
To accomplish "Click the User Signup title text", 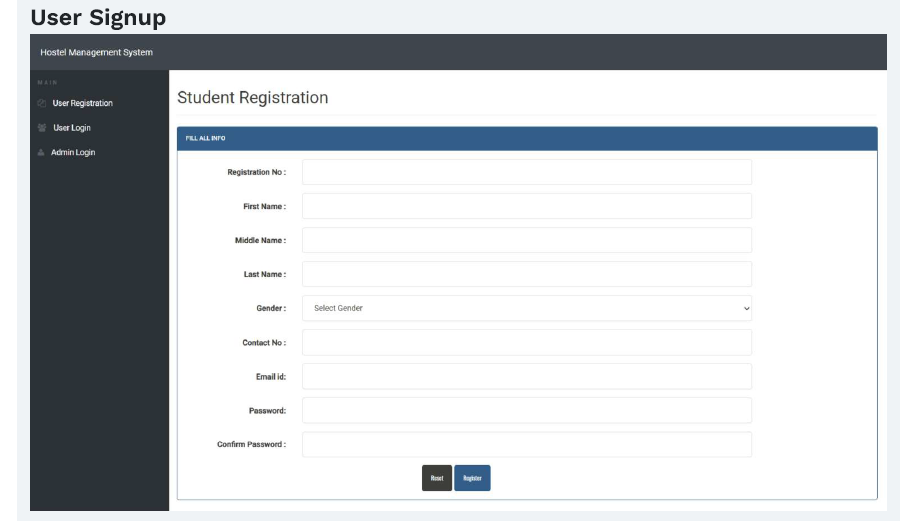I will coord(98,18).
